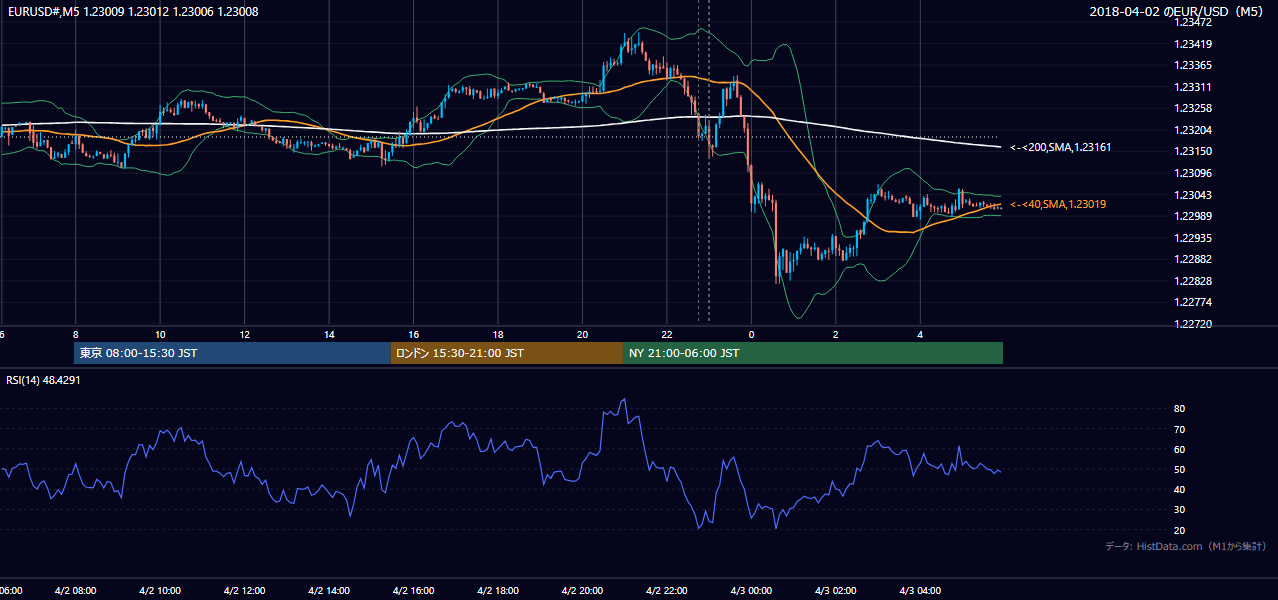Click price axis value 1.22989
This screenshot has width=1278, height=600.
point(1192,216)
